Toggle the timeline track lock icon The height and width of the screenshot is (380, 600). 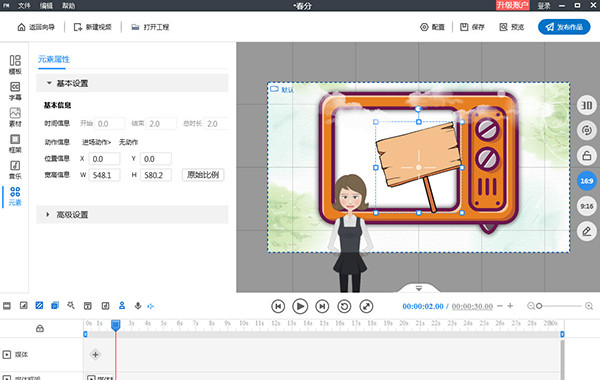click(x=40, y=328)
